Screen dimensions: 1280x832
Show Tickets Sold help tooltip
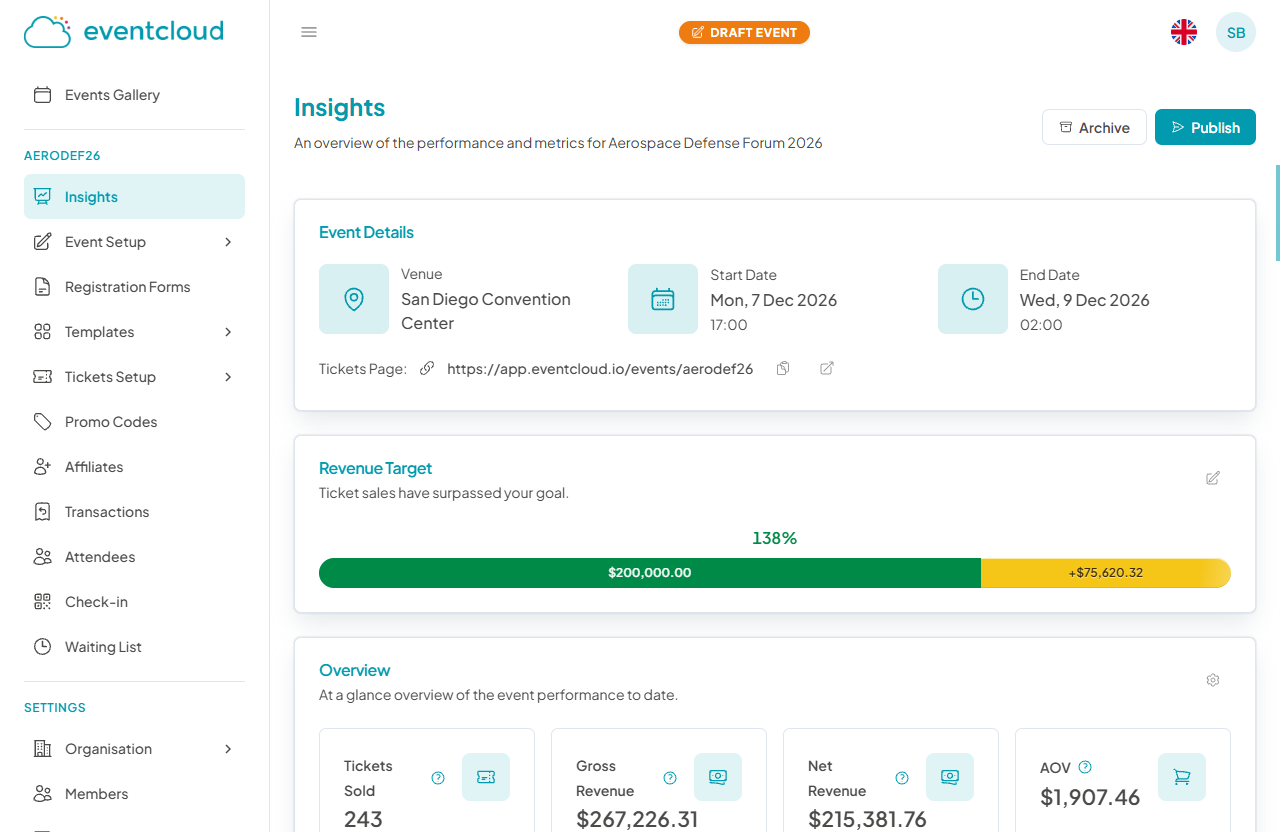click(x=438, y=778)
